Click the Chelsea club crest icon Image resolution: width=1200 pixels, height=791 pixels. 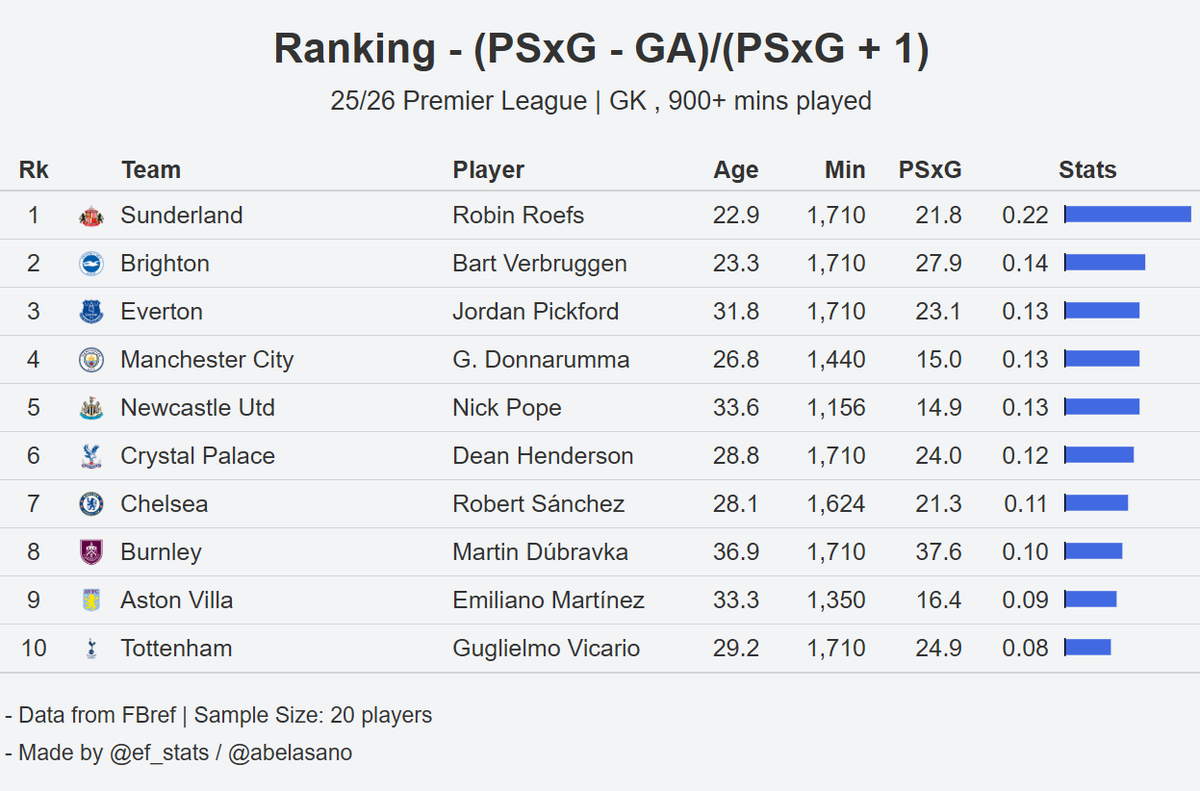pyautogui.click(x=91, y=504)
